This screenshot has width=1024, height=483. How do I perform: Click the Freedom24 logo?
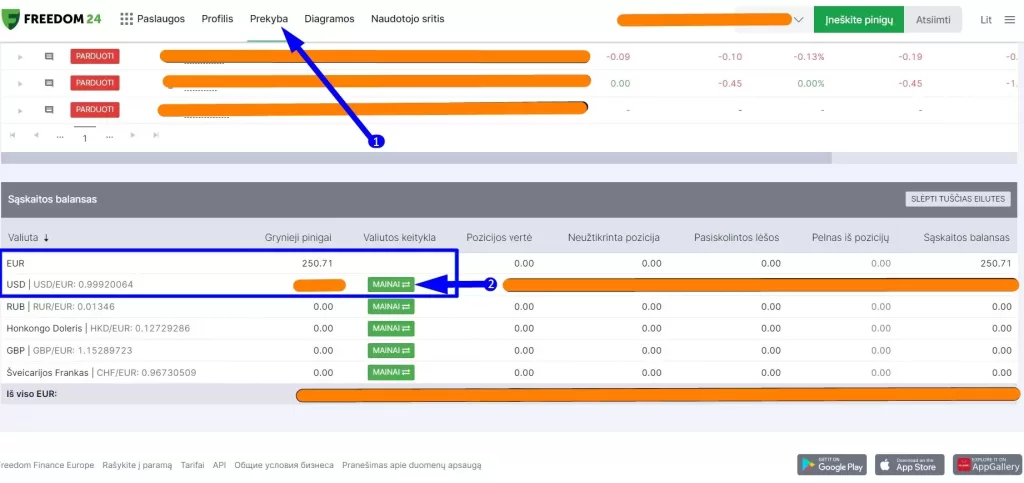(51, 19)
